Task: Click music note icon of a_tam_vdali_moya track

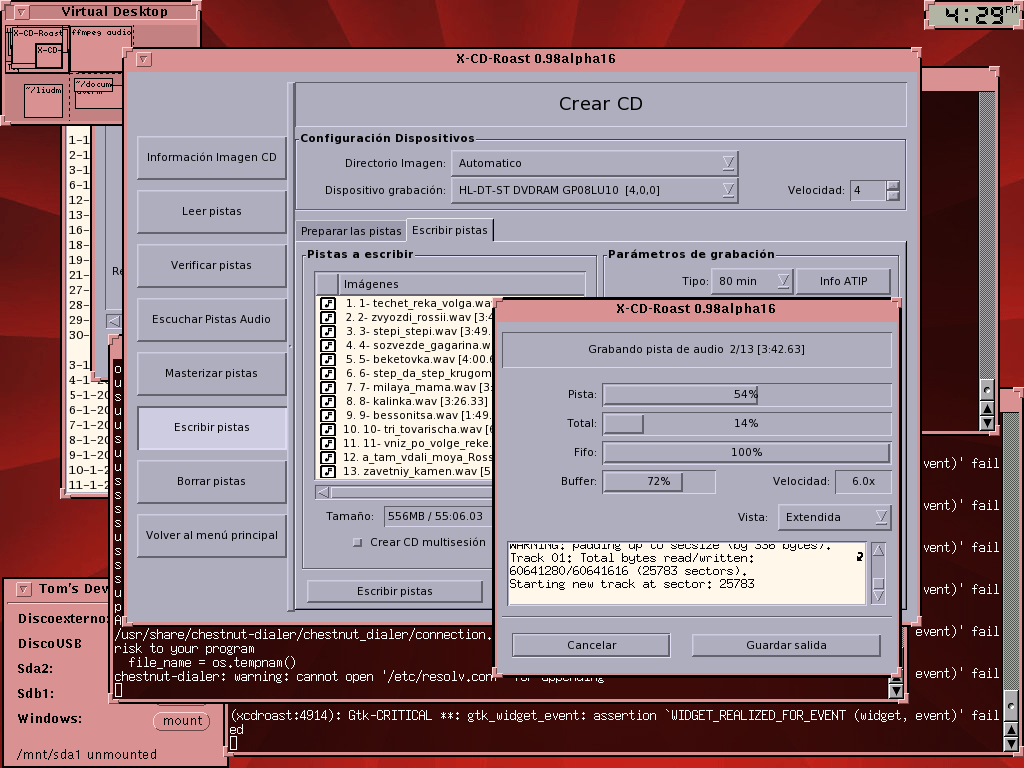Action: [328, 457]
